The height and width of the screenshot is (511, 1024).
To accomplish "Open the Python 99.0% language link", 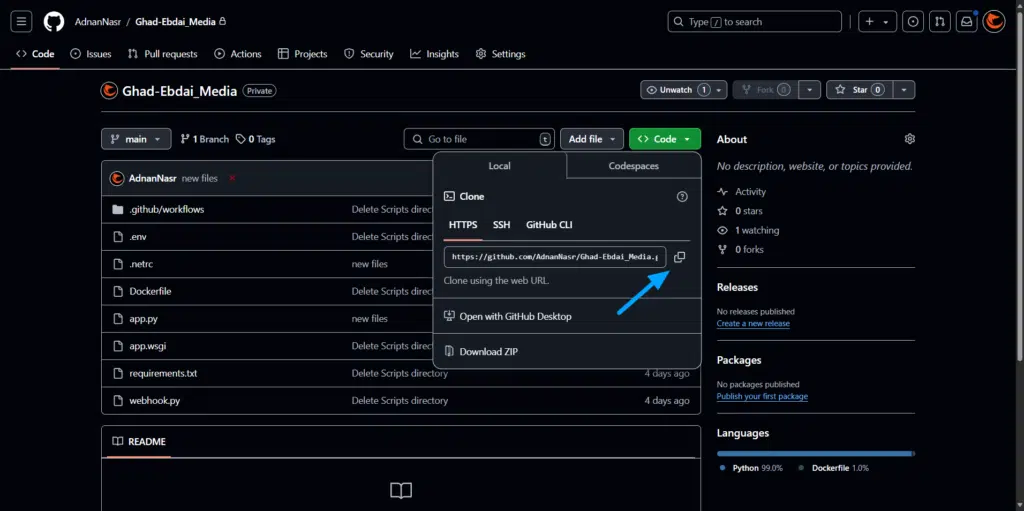I will point(751,468).
